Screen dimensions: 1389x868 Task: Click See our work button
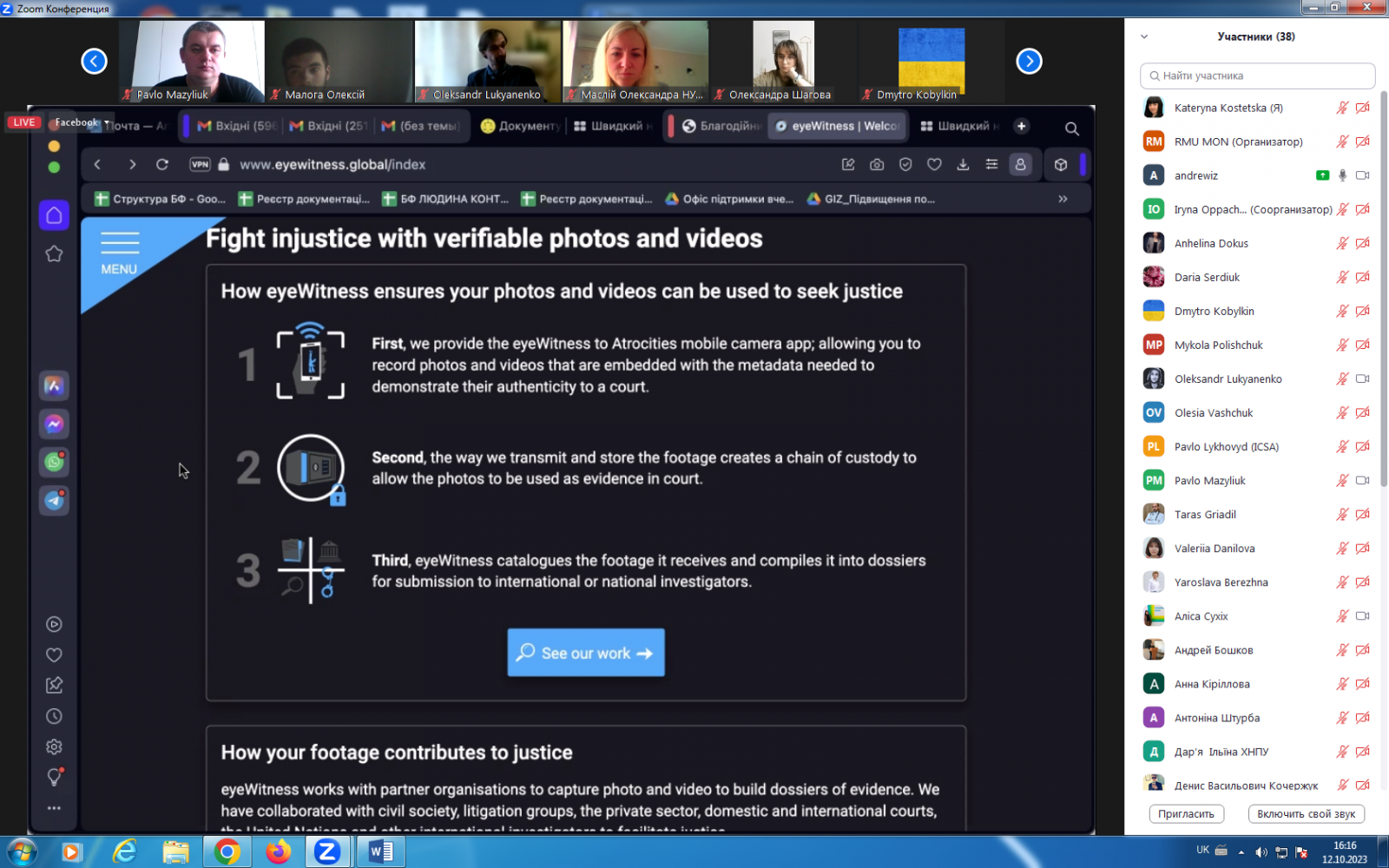[x=586, y=653]
